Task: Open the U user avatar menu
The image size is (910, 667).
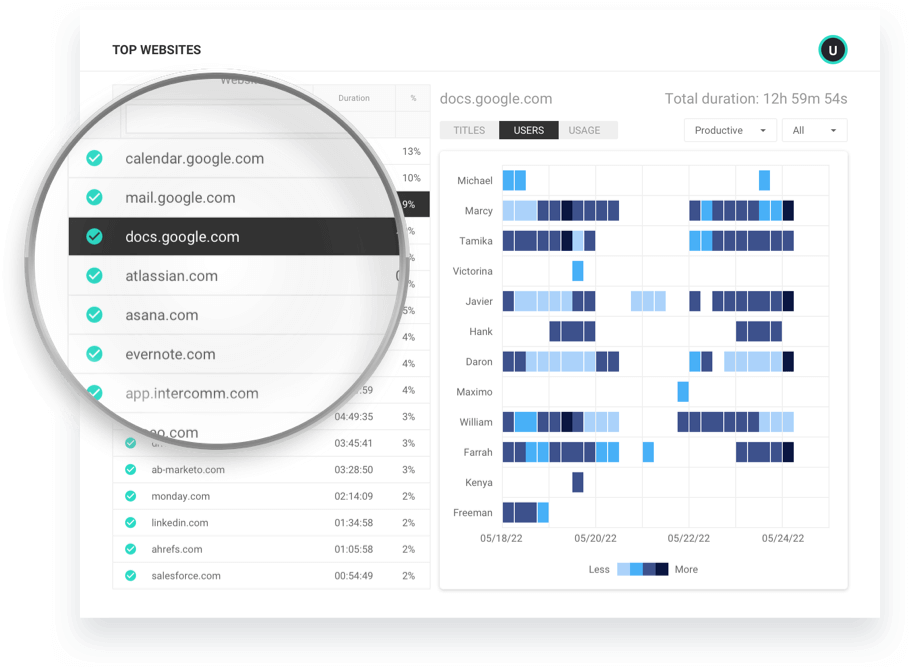Action: (832, 50)
